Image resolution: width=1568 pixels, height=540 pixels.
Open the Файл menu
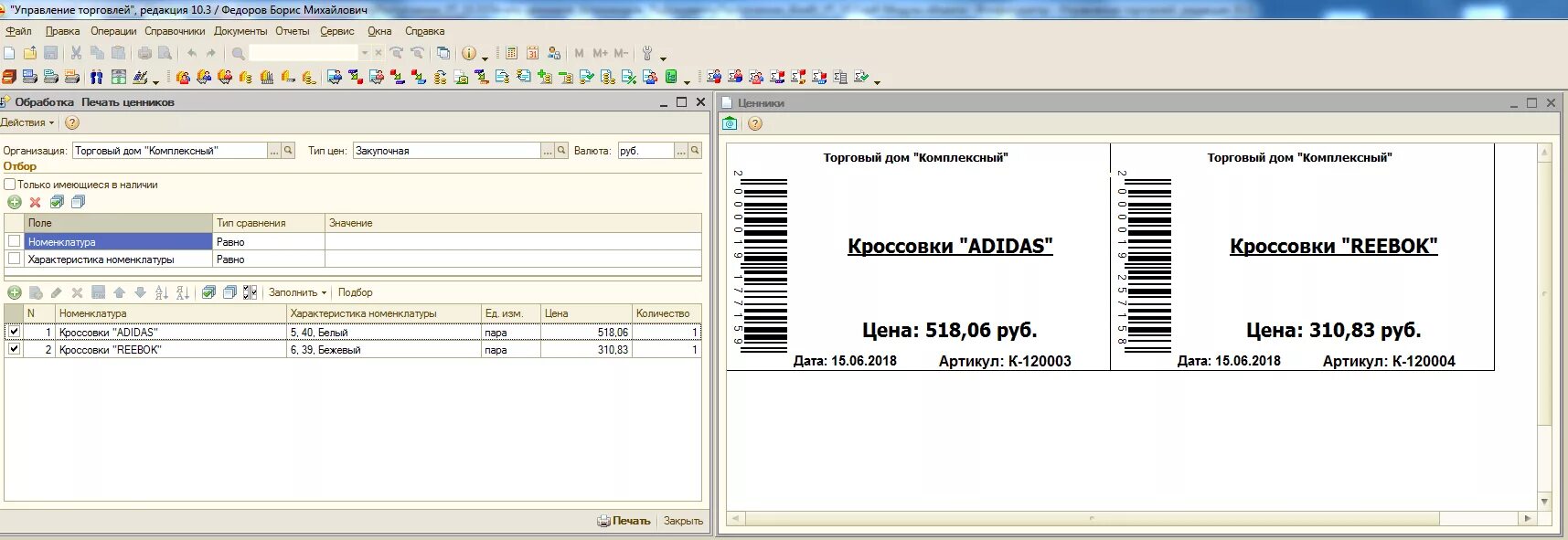point(18,31)
